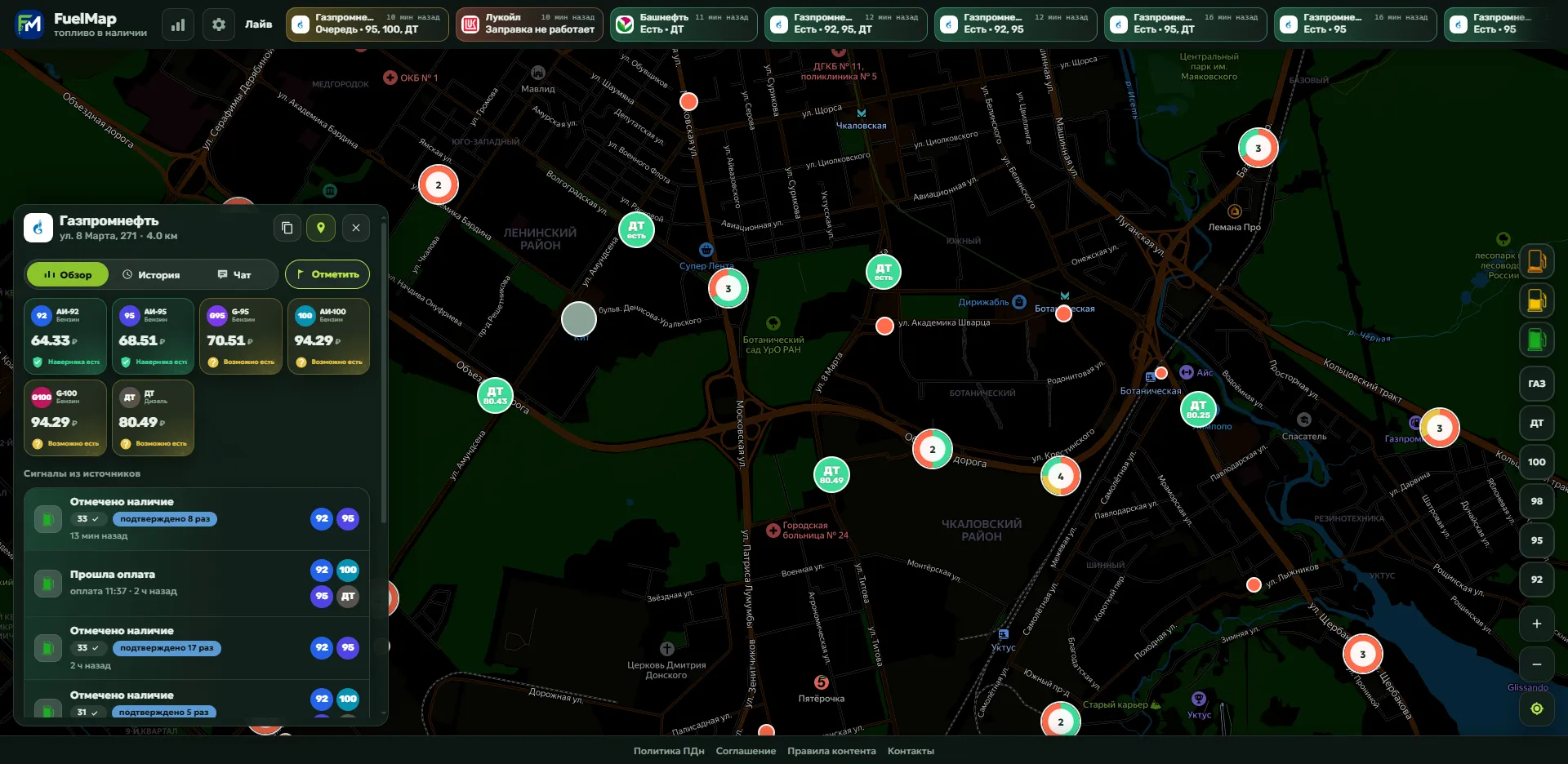1568x764 pixels.
Task: Click the Чкаловская metro station icon
Action: pyautogui.click(x=862, y=113)
